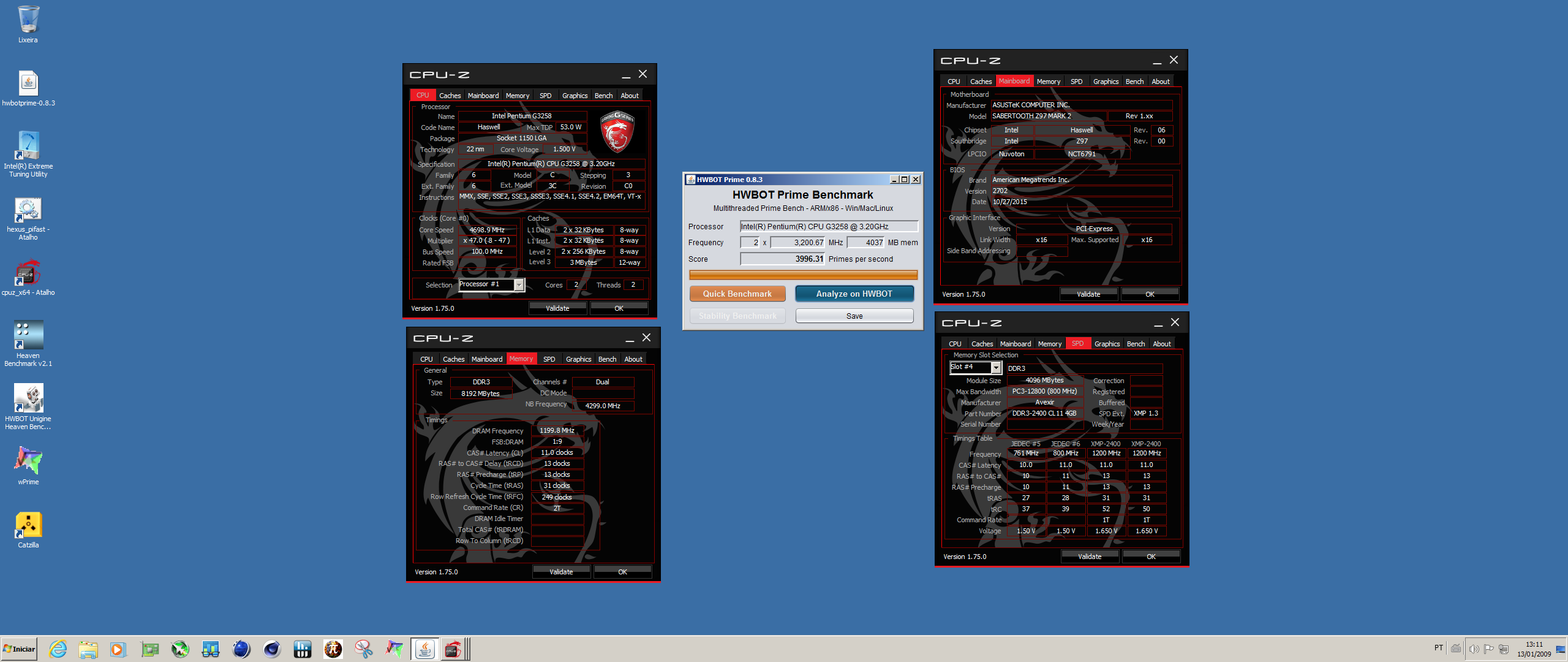The height and width of the screenshot is (662, 1568).
Task: Launch Windows Media Player from taskbar
Action: point(118,649)
